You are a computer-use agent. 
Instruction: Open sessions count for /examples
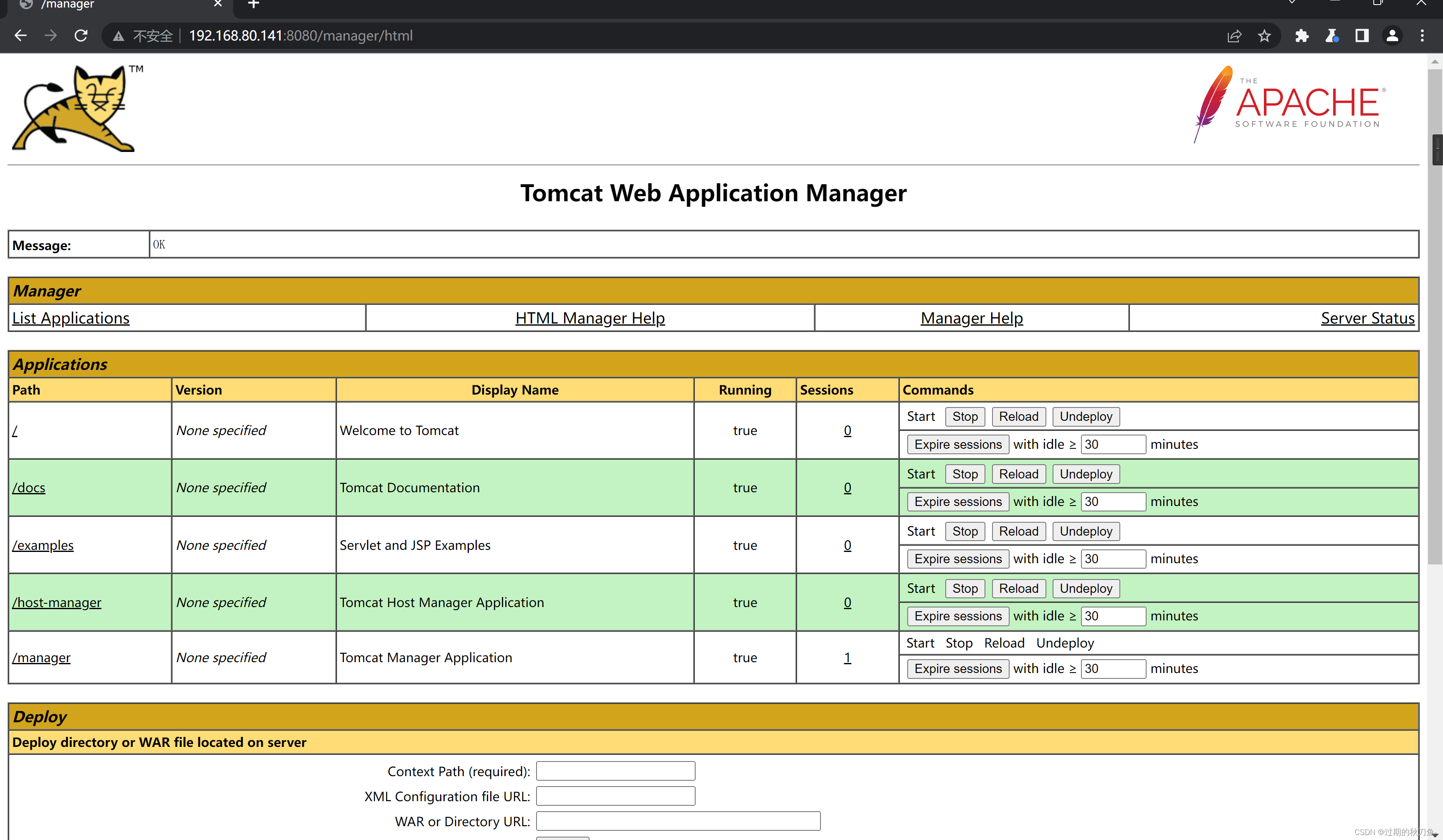click(x=848, y=545)
